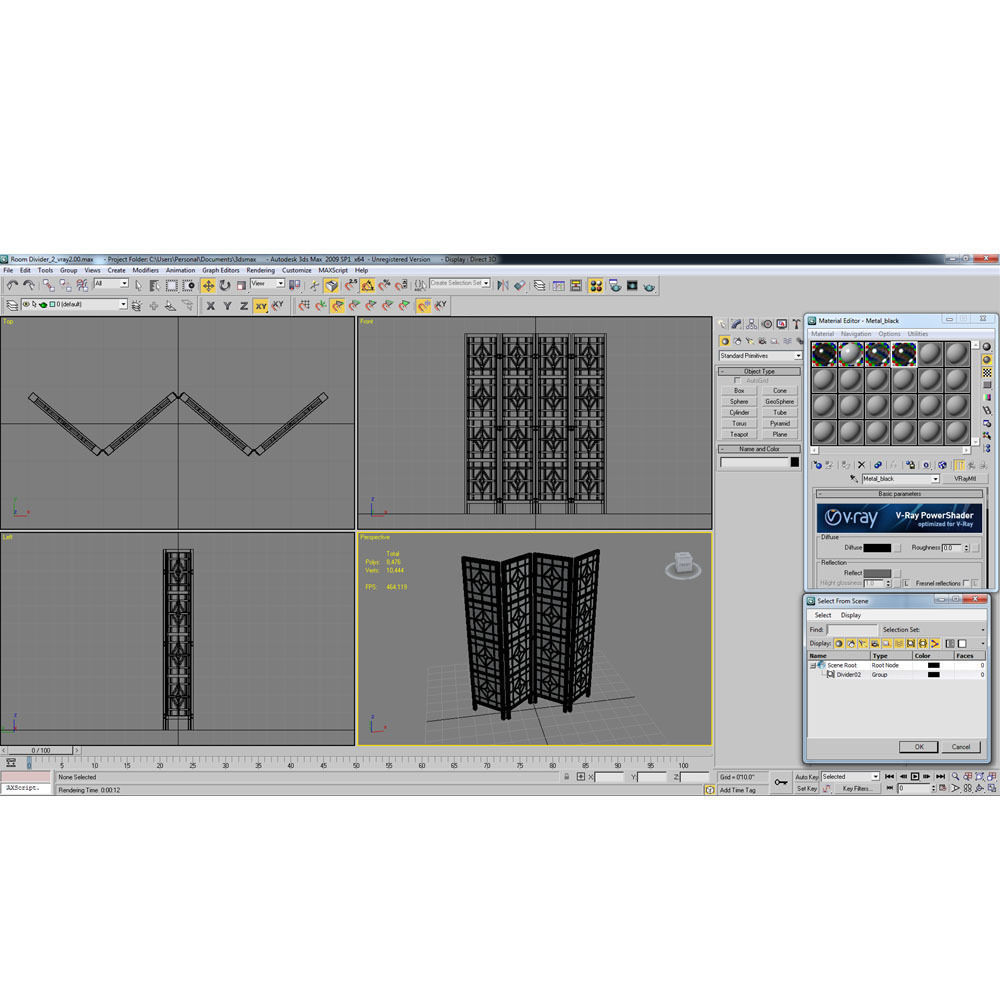1000x1000 pixels.
Task: Click Show Map in Viewport globe icon
Action: [x=942, y=465]
